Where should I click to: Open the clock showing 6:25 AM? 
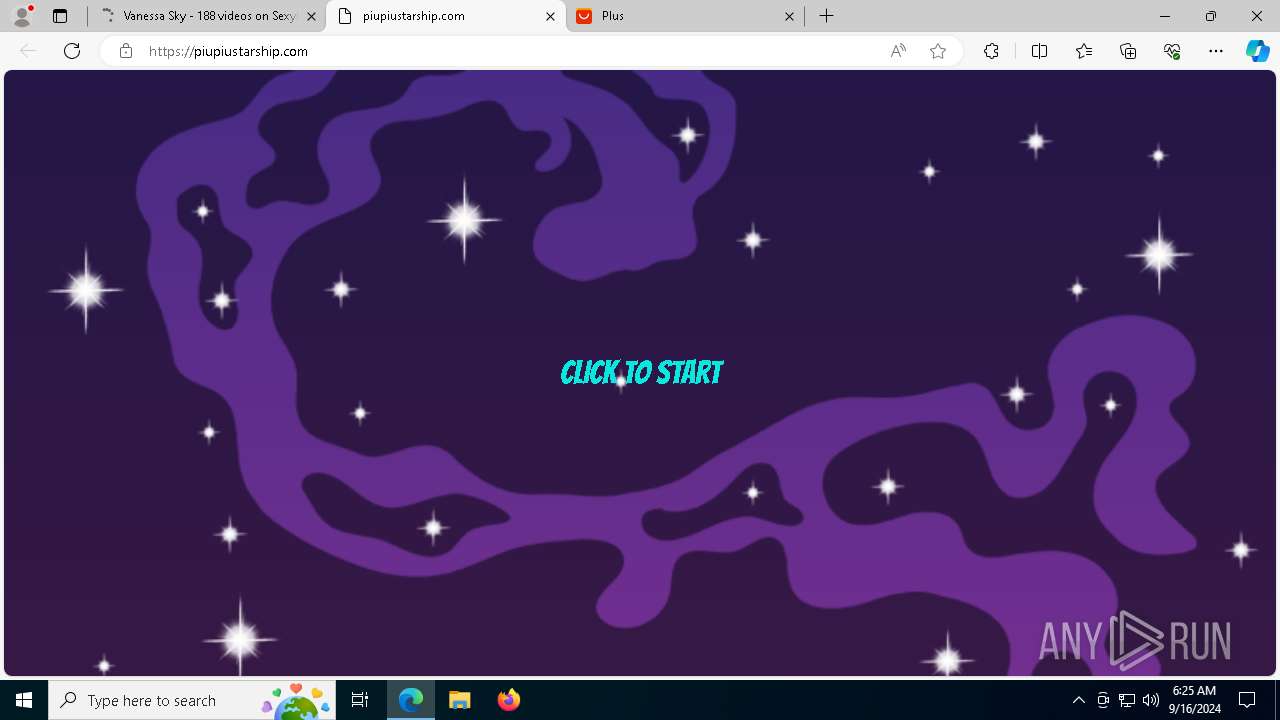tap(1194, 700)
